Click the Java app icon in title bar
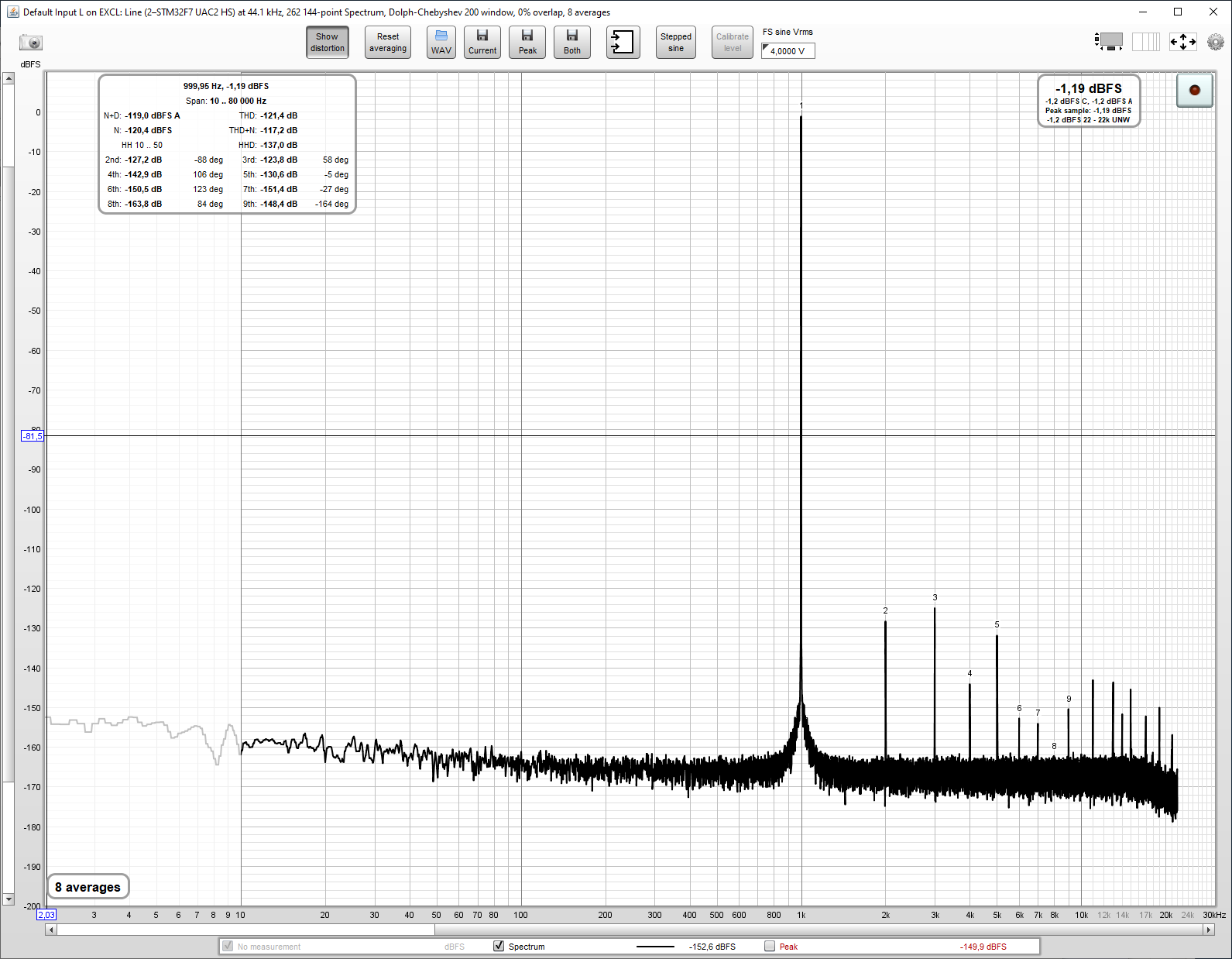This screenshot has height=959, width=1232. [x=12, y=12]
